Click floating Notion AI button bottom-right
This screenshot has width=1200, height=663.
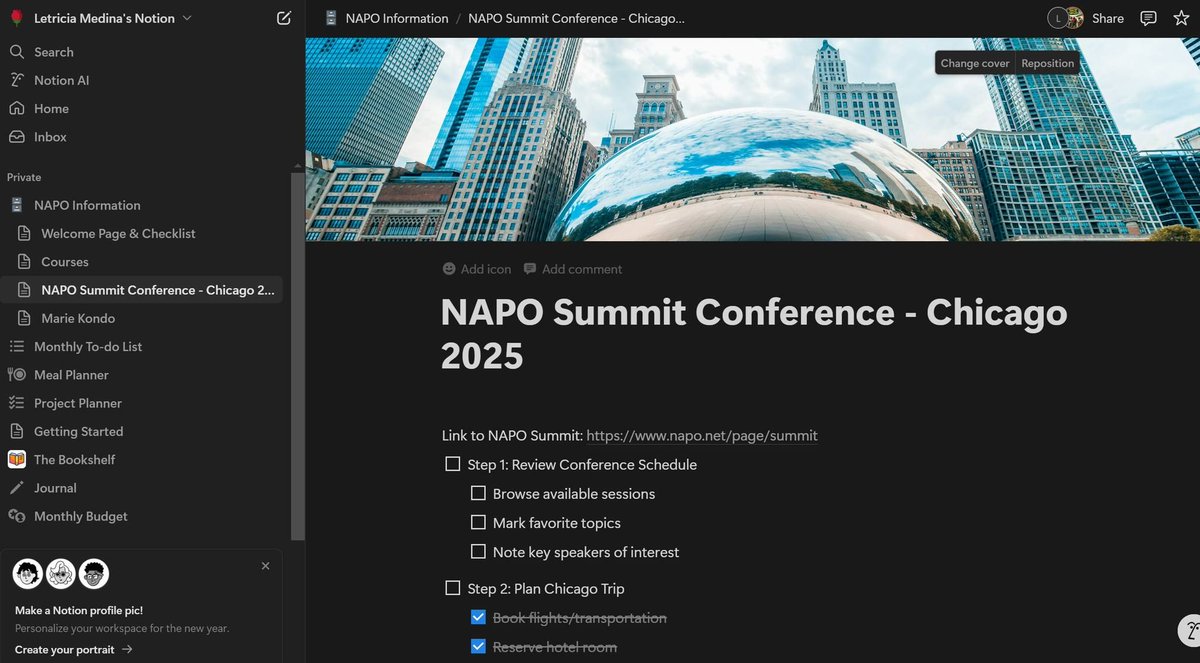pos(1188,630)
